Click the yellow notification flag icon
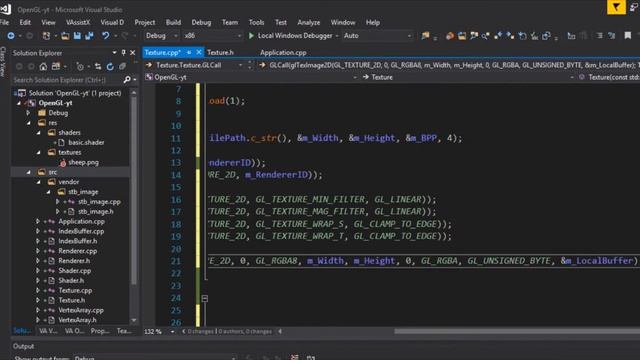Screen dimensions: 640x360 616,7
